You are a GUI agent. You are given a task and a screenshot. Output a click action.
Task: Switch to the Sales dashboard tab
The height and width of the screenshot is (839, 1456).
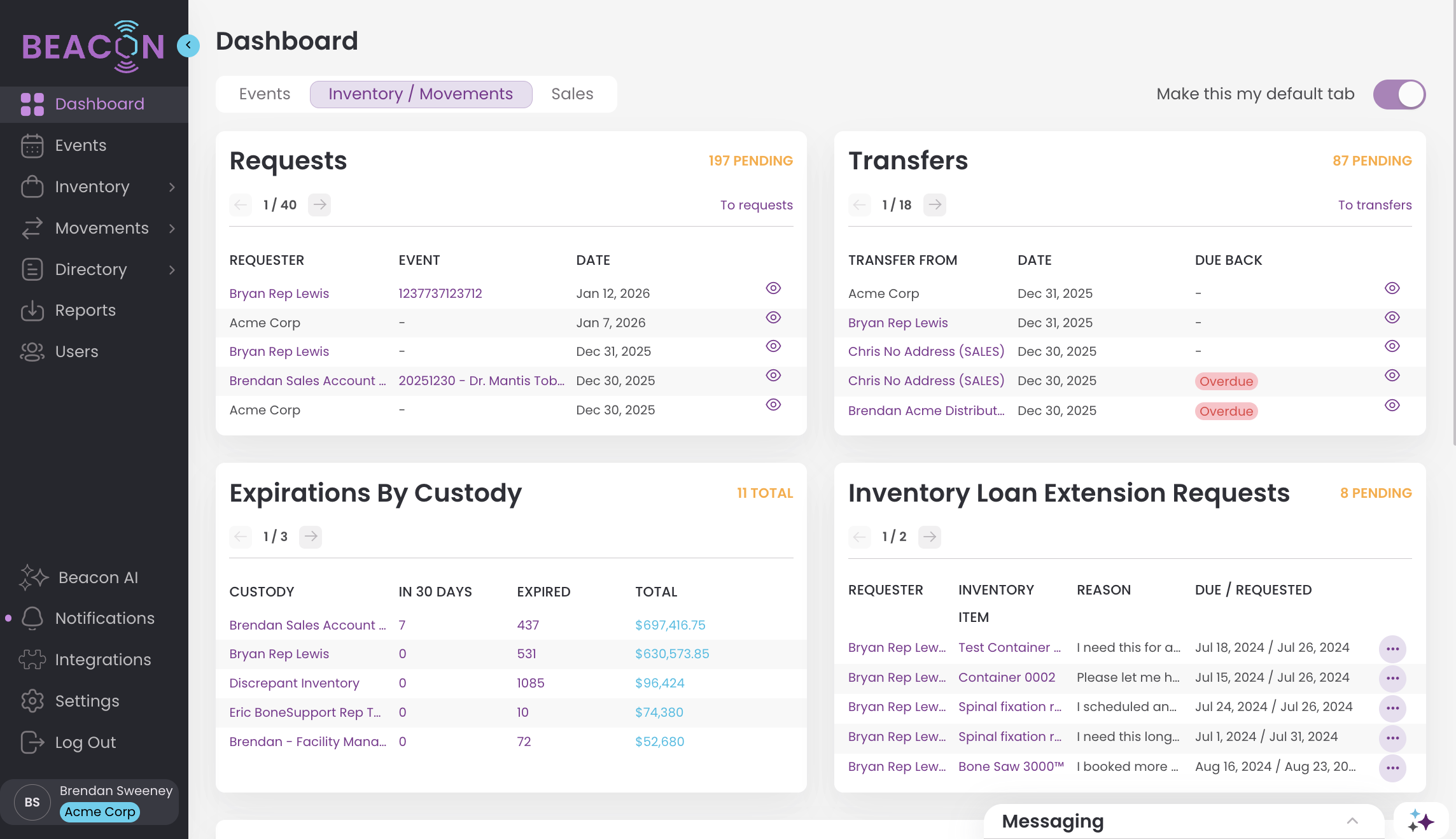click(572, 94)
